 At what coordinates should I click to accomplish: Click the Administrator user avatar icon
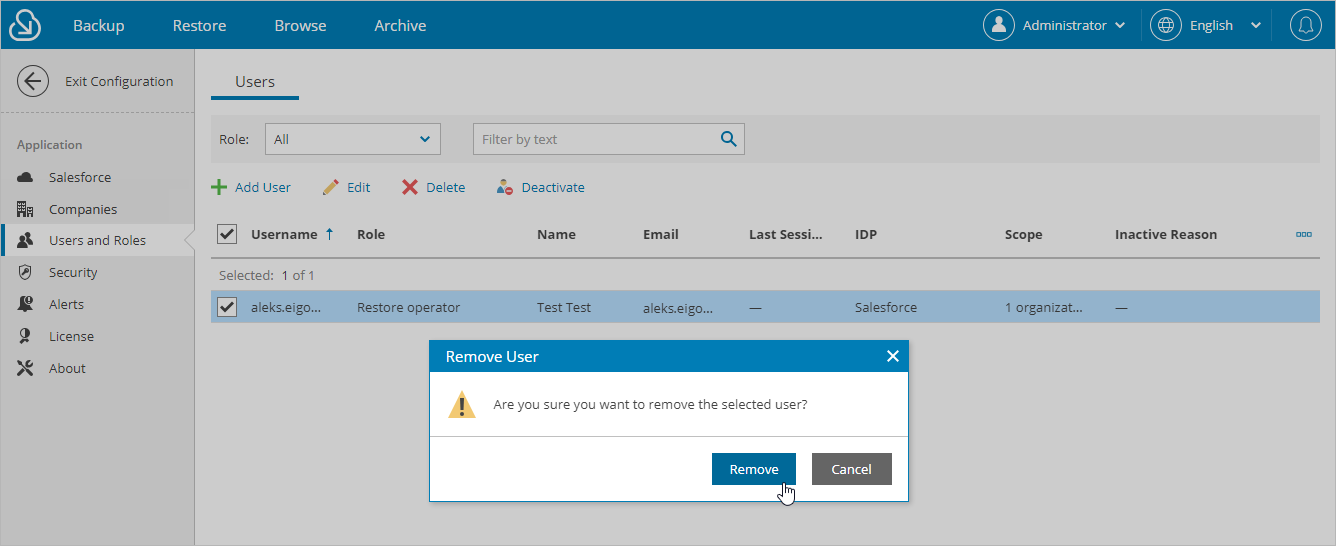click(x=999, y=25)
